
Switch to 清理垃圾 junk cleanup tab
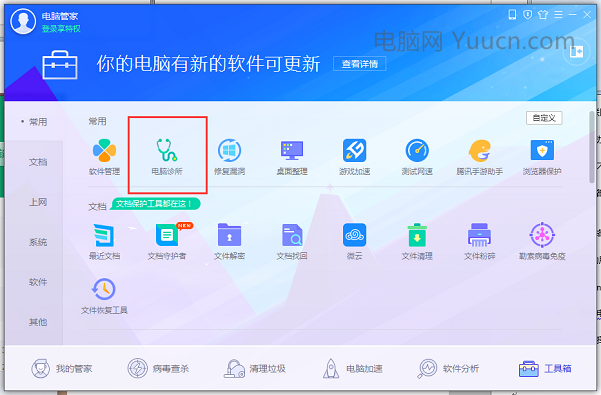(x=255, y=369)
